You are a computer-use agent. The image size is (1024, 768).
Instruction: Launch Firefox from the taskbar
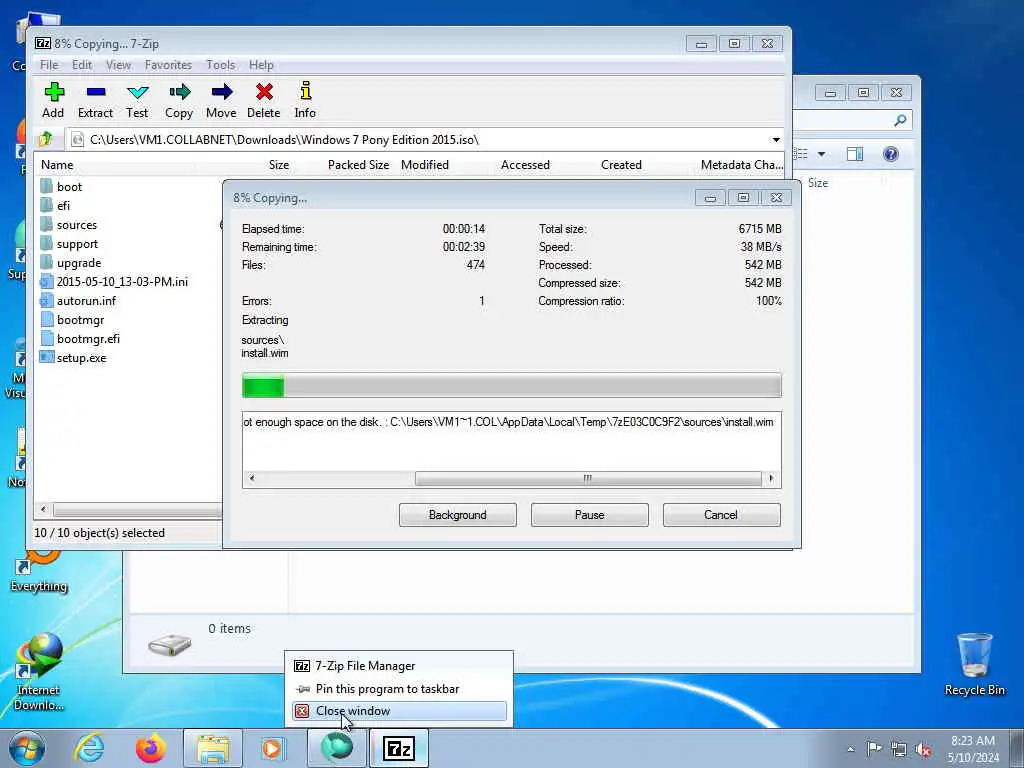pyautogui.click(x=150, y=748)
